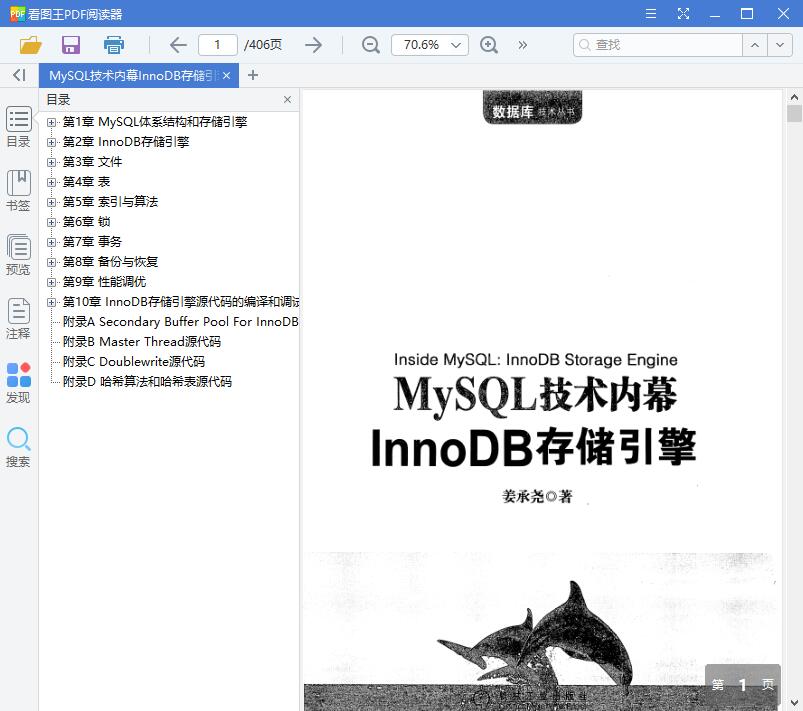803x711 pixels.
Task: Open 附录B Master Thread源代码
Action: (142, 342)
